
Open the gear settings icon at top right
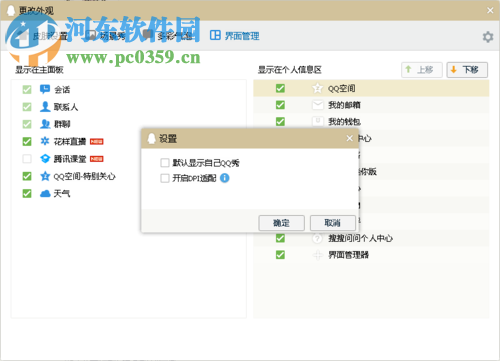tap(488, 37)
